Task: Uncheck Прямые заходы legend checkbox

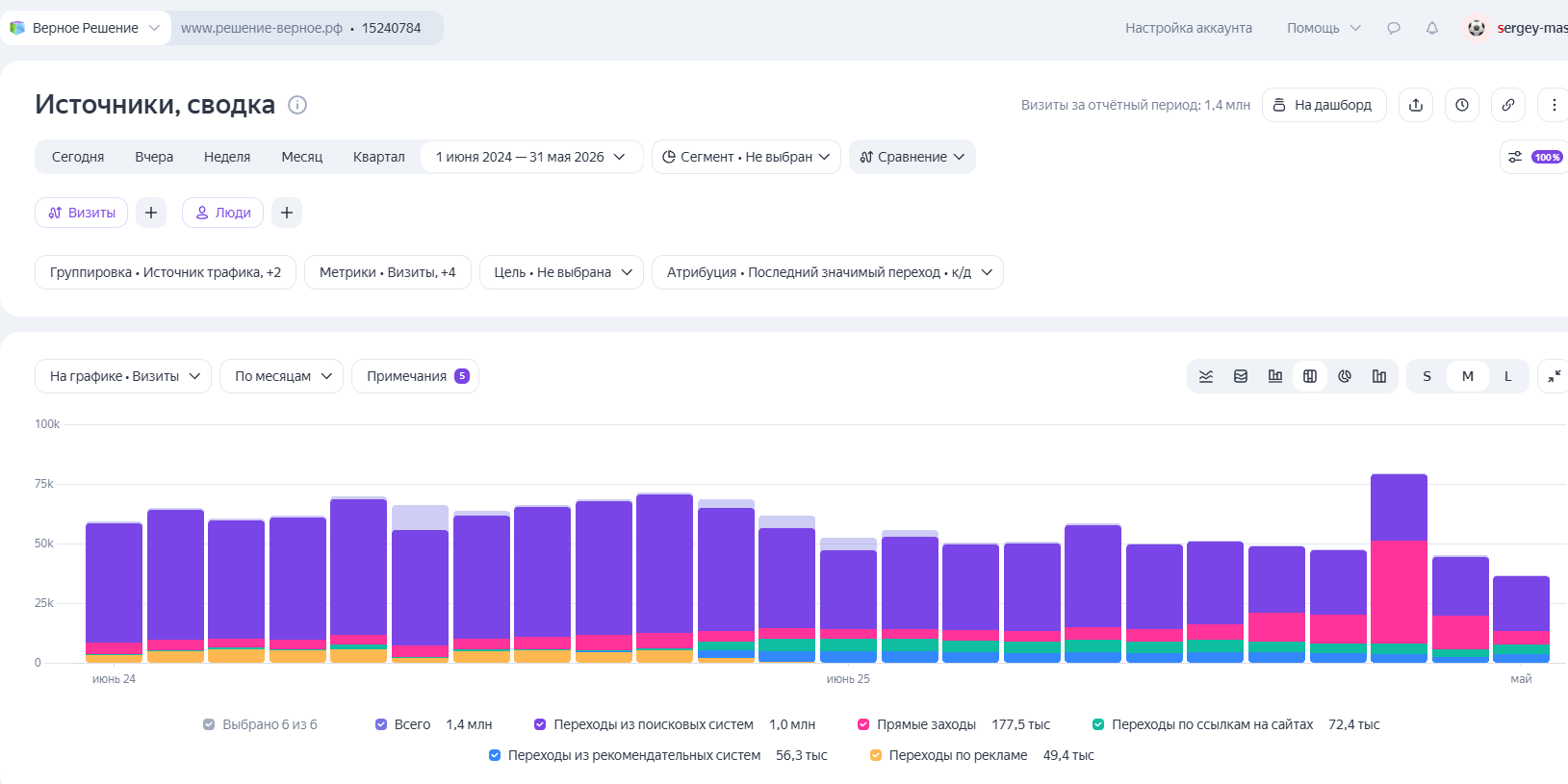Action: click(863, 724)
